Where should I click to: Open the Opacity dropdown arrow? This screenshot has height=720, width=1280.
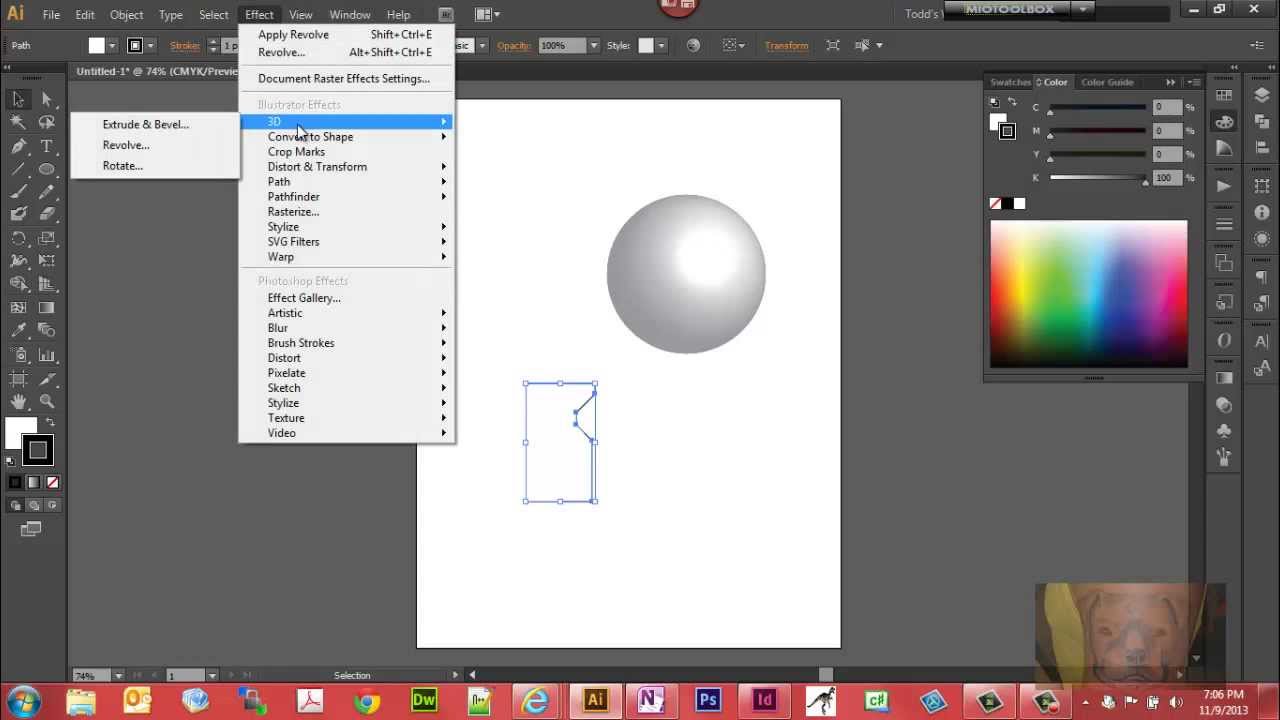593,46
